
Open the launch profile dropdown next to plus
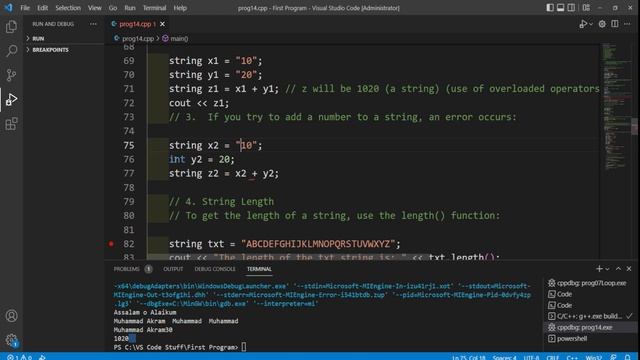click(607, 269)
